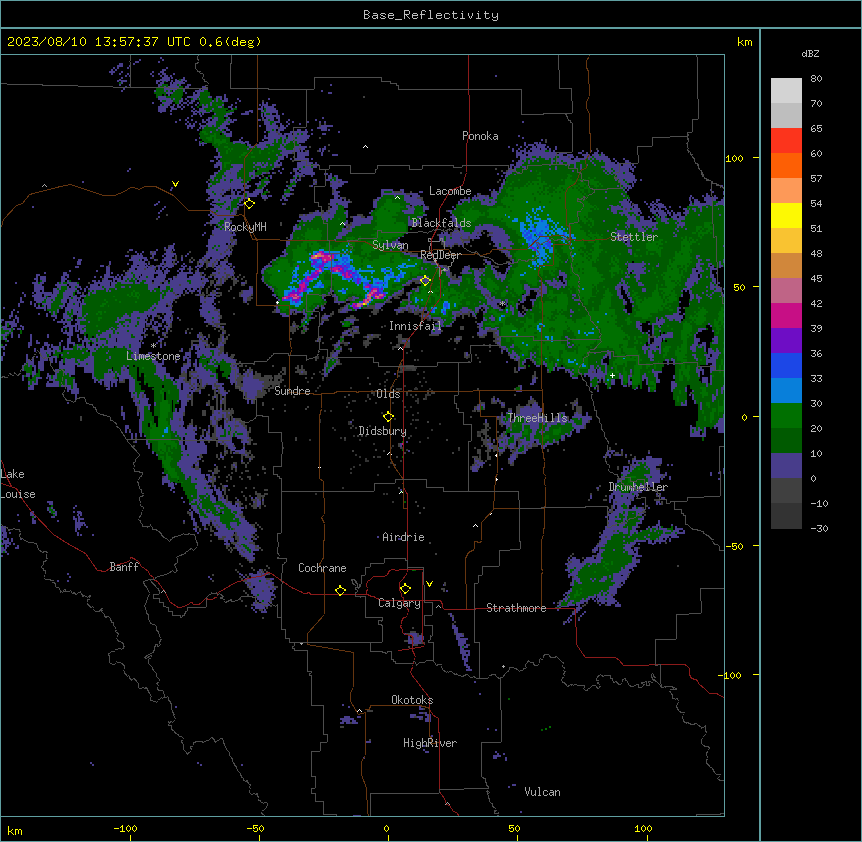Select the dark orange 57-60 dBZ swatch
This screenshot has height=842, width=862.
pyautogui.click(x=786, y=165)
